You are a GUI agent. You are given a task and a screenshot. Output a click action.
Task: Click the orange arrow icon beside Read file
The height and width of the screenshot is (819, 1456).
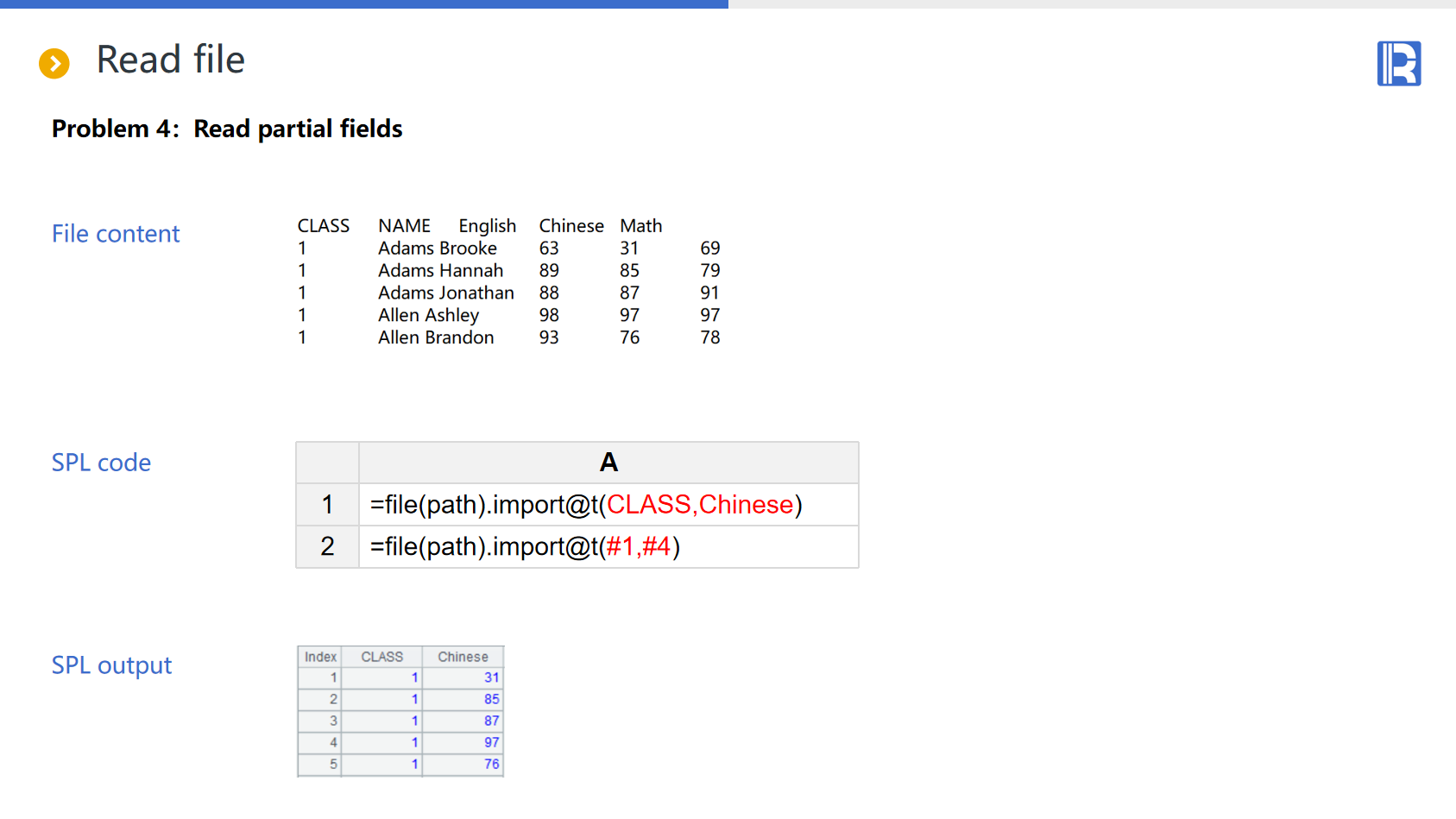pyautogui.click(x=54, y=63)
